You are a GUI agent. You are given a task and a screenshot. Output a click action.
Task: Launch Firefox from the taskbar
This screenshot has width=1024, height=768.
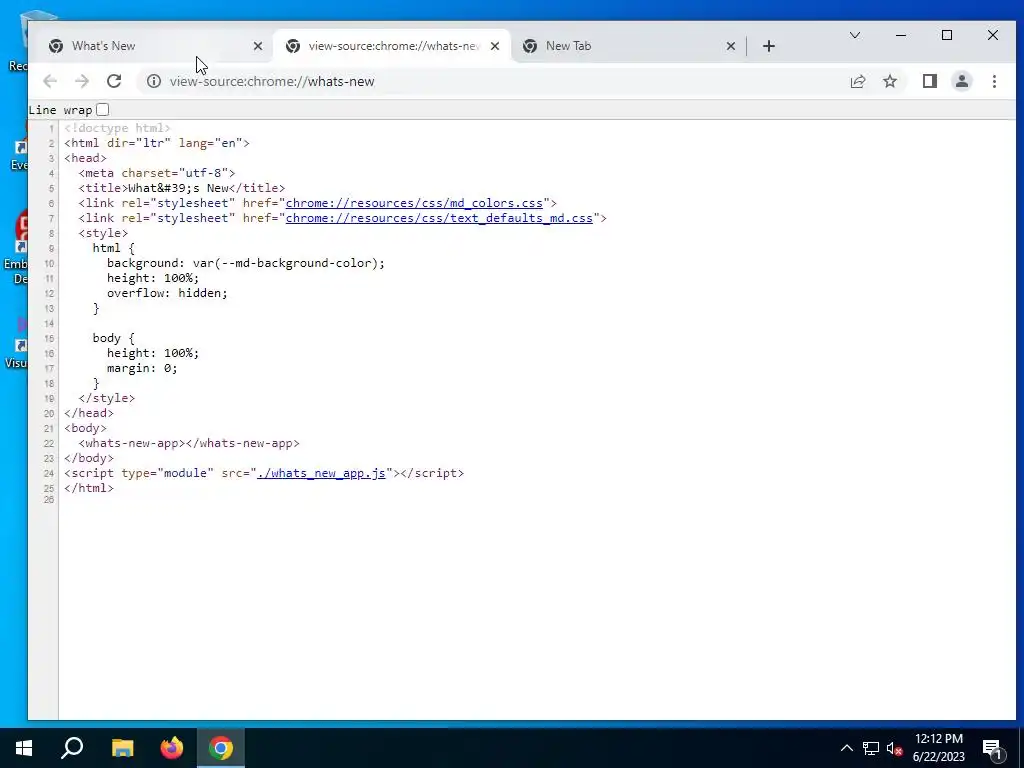point(172,748)
